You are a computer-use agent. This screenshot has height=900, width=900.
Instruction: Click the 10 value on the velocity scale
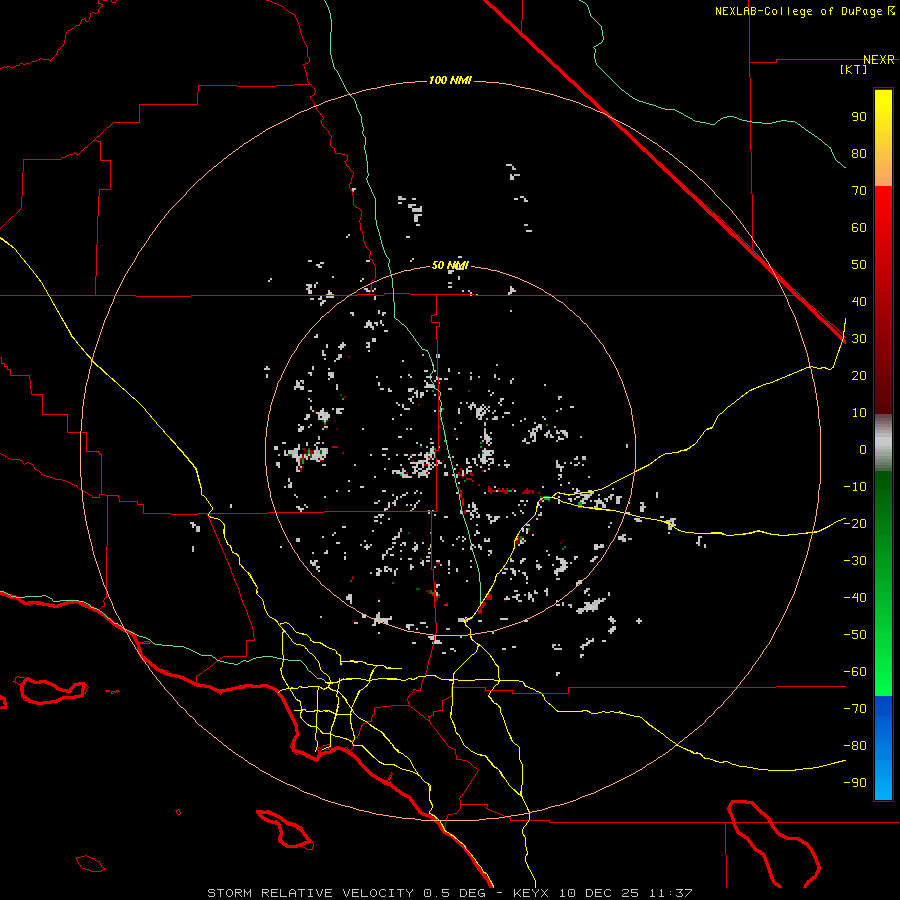859,413
